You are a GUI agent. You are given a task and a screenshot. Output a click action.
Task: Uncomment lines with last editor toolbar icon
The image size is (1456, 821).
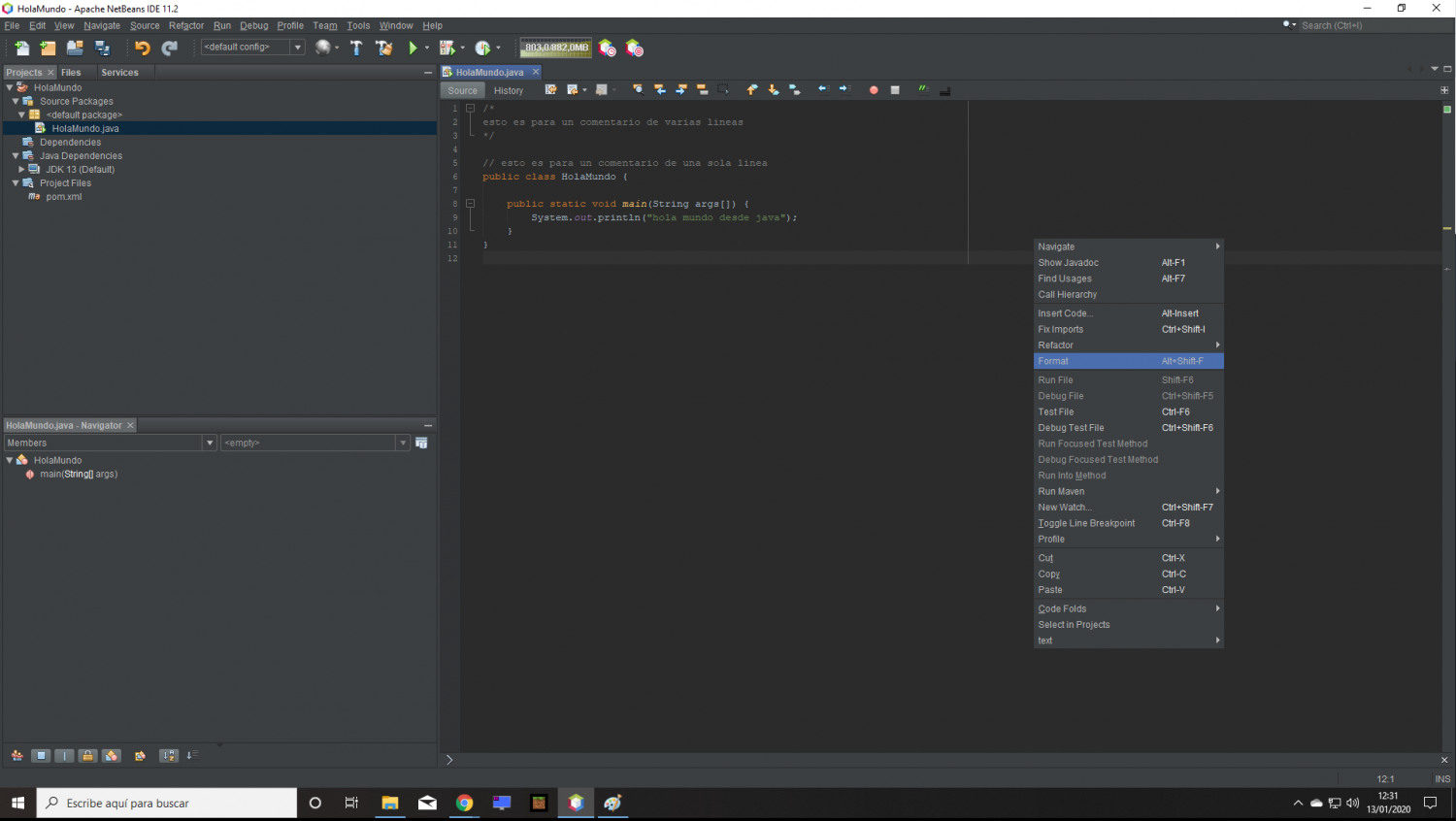coord(944,89)
